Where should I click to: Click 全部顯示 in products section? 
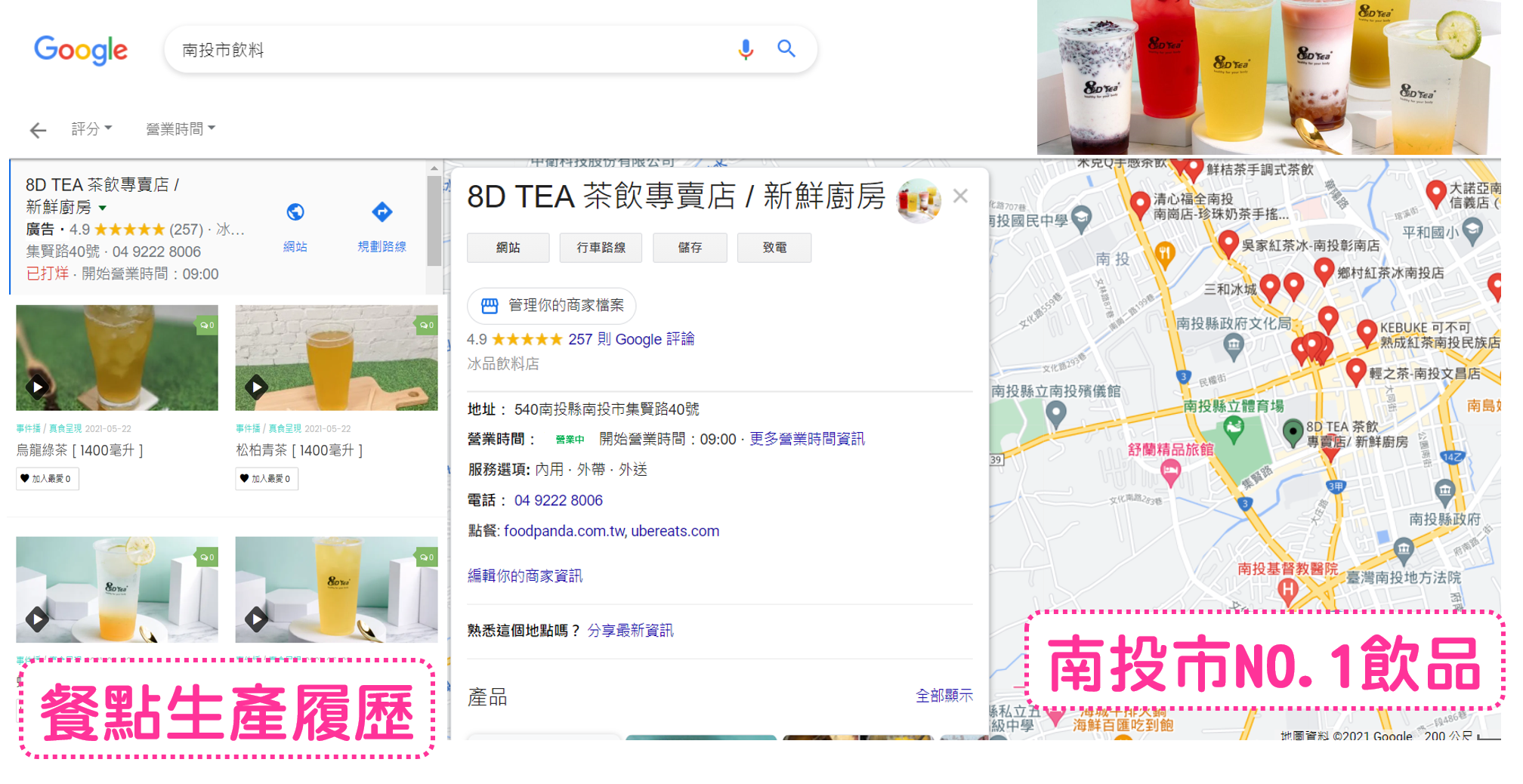click(x=944, y=696)
